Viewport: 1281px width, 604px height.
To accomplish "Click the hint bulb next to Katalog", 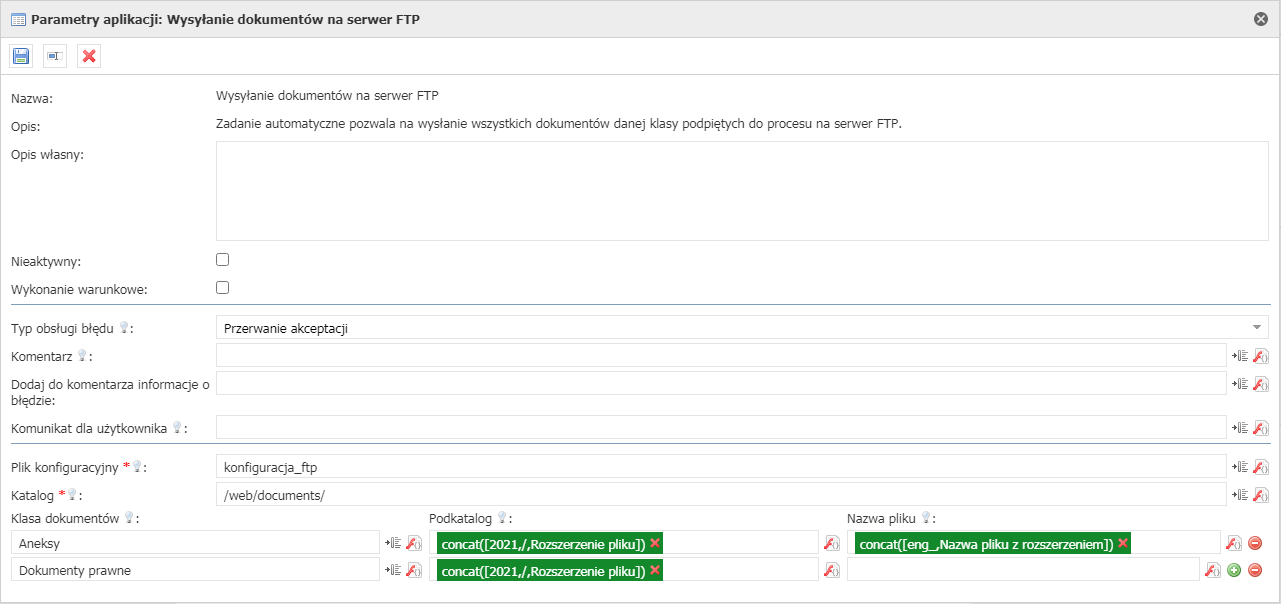I will pyautogui.click(x=72, y=494).
